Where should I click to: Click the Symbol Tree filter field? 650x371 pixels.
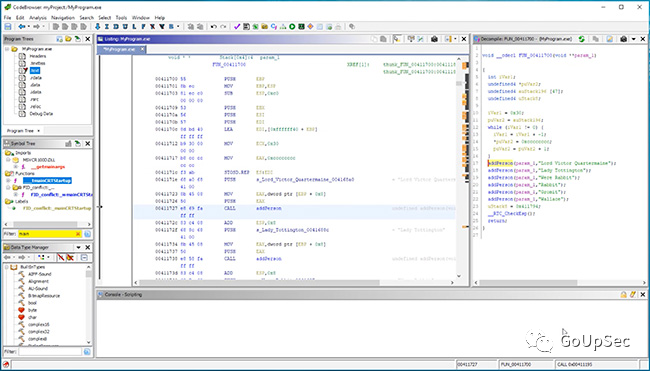pos(46,234)
